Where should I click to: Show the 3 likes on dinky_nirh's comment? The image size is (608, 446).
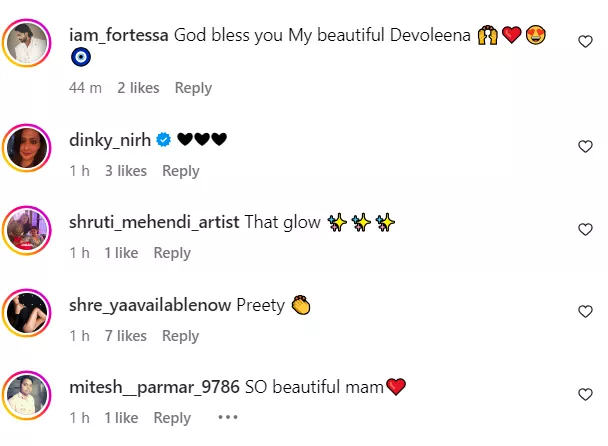tap(125, 171)
